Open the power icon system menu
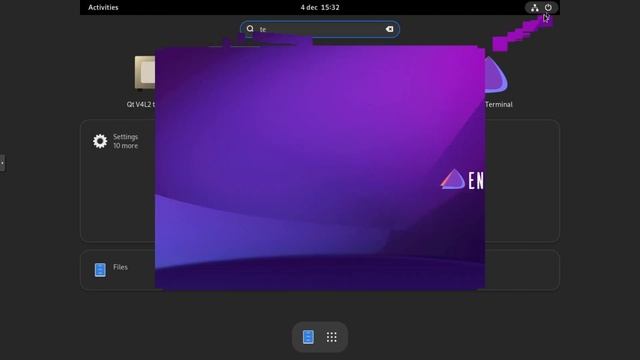This screenshot has height=360, width=640. click(x=548, y=7)
